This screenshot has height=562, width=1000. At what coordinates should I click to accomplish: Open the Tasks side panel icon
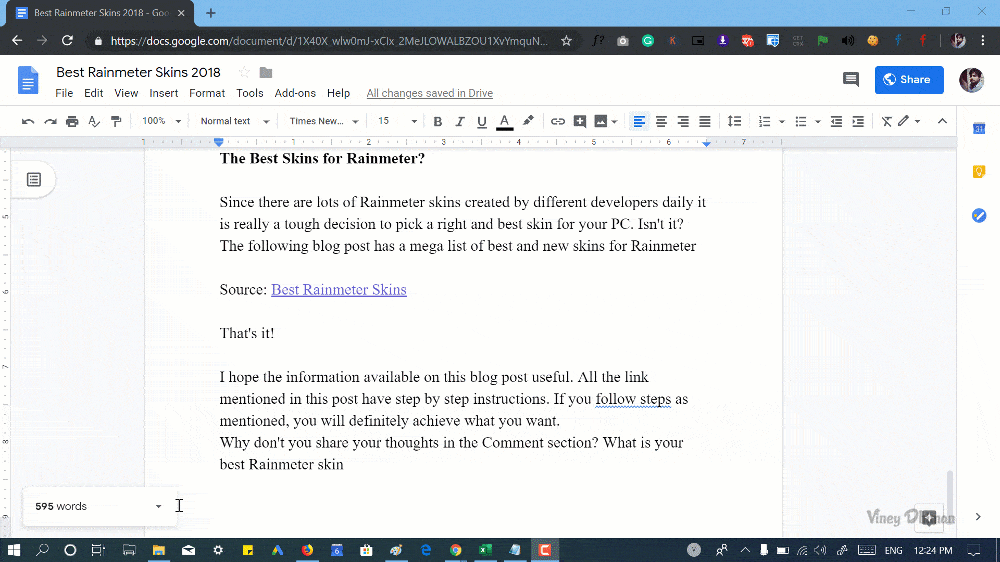979,216
